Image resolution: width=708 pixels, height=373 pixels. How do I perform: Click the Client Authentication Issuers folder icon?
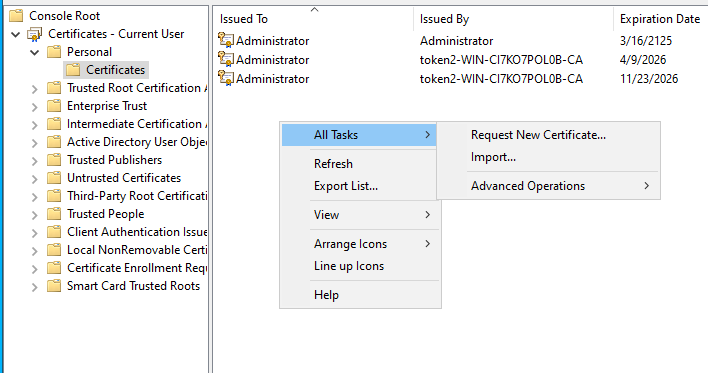point(54,232)
